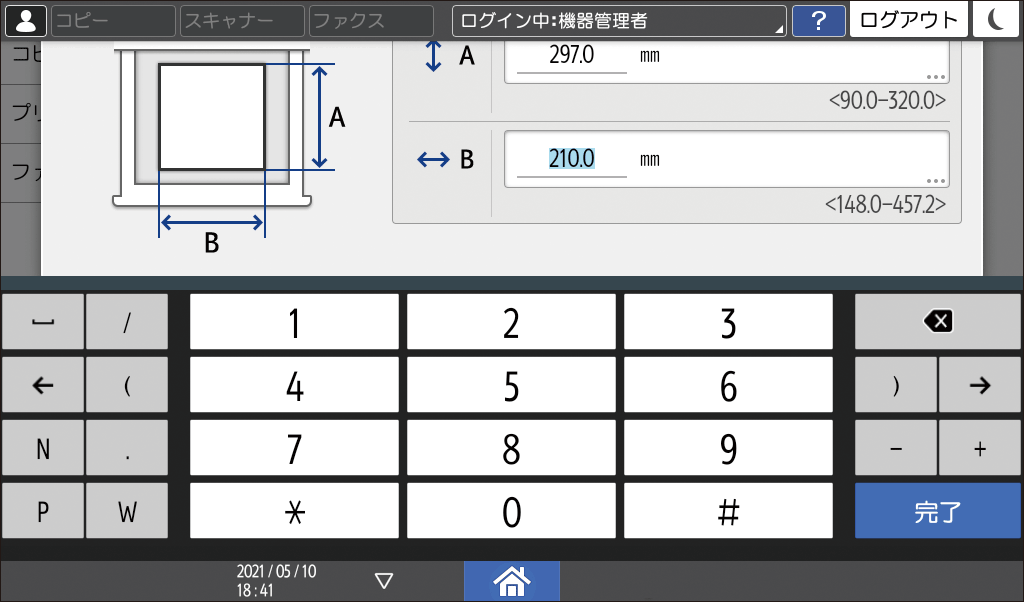The width and height of the screenshot is (1024, 602).
Task: Tap the N key on the left keypad
Action: (43, 448)
